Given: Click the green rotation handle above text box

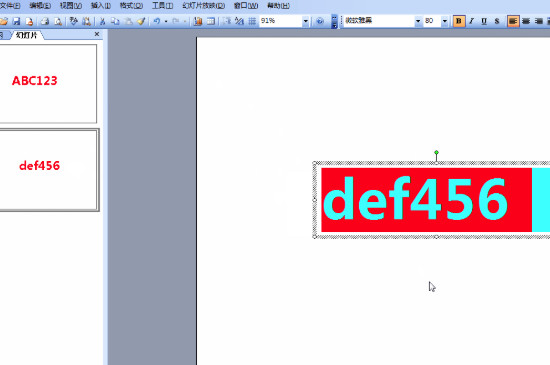Looking at the screenshot, I should pyautogui.click(x=436, y=153).
